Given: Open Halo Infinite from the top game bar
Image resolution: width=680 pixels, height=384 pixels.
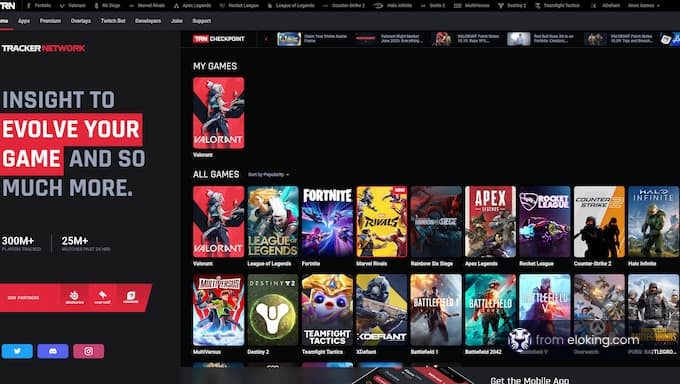Looking at the screenshot, I should (x=393, y=6).
